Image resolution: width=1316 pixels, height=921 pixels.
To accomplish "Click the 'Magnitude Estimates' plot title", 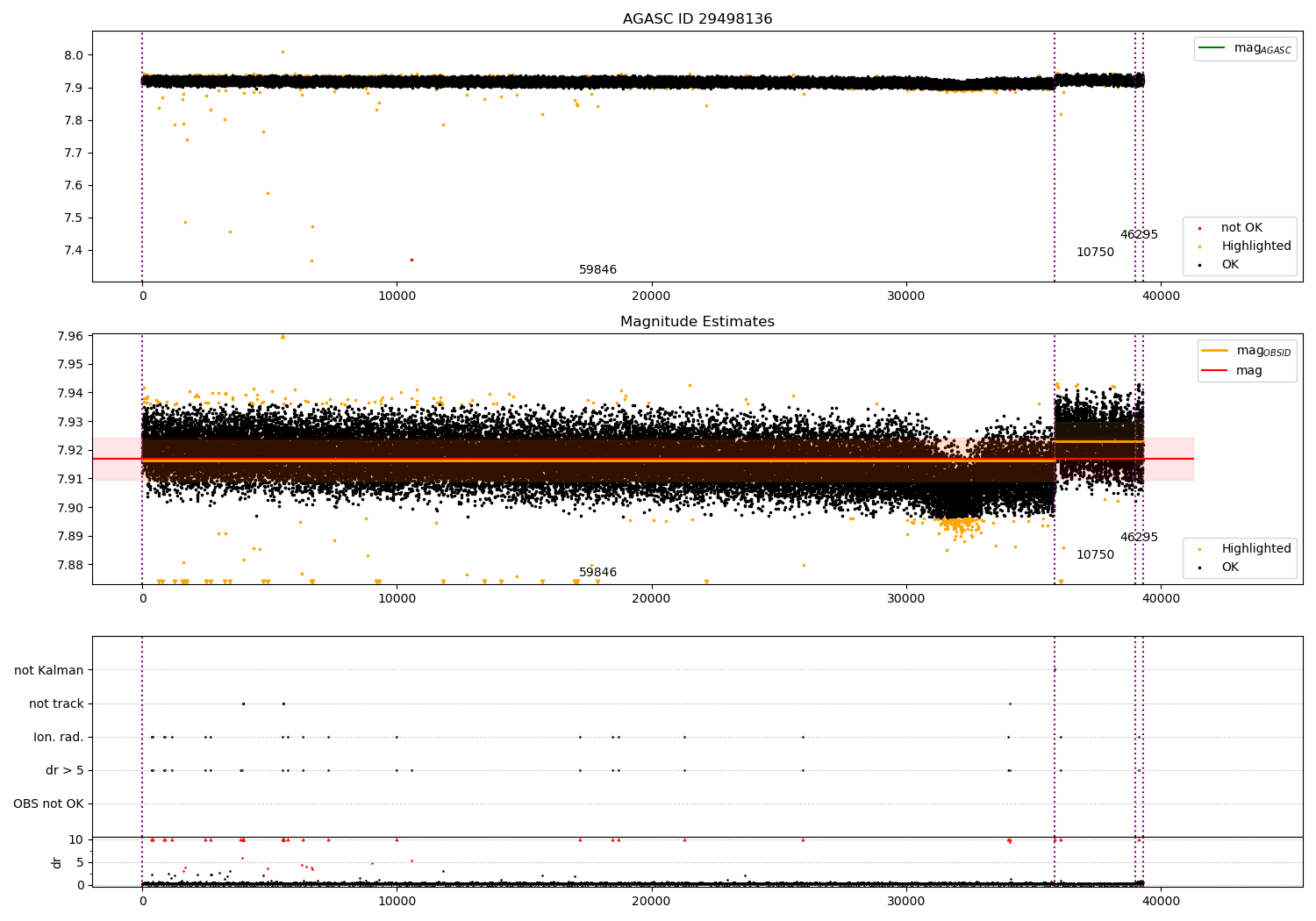I will [x=697, y=322].
